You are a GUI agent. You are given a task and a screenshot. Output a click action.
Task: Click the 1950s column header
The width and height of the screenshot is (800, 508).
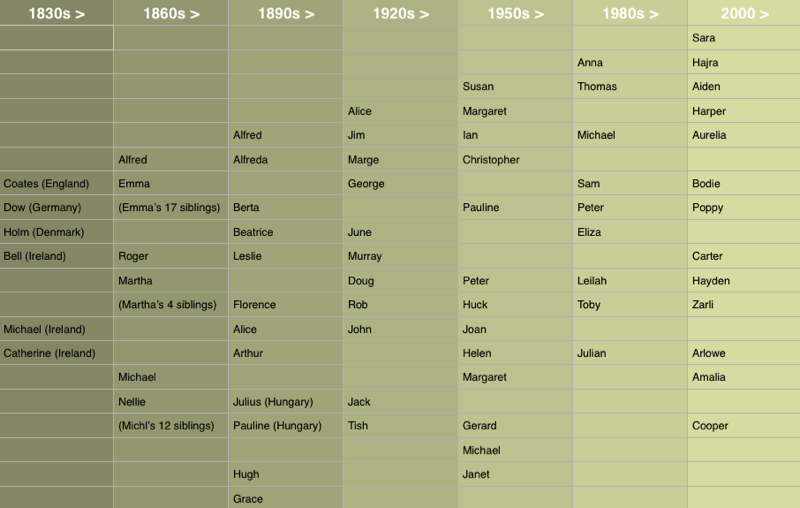(x=515, y=14)
